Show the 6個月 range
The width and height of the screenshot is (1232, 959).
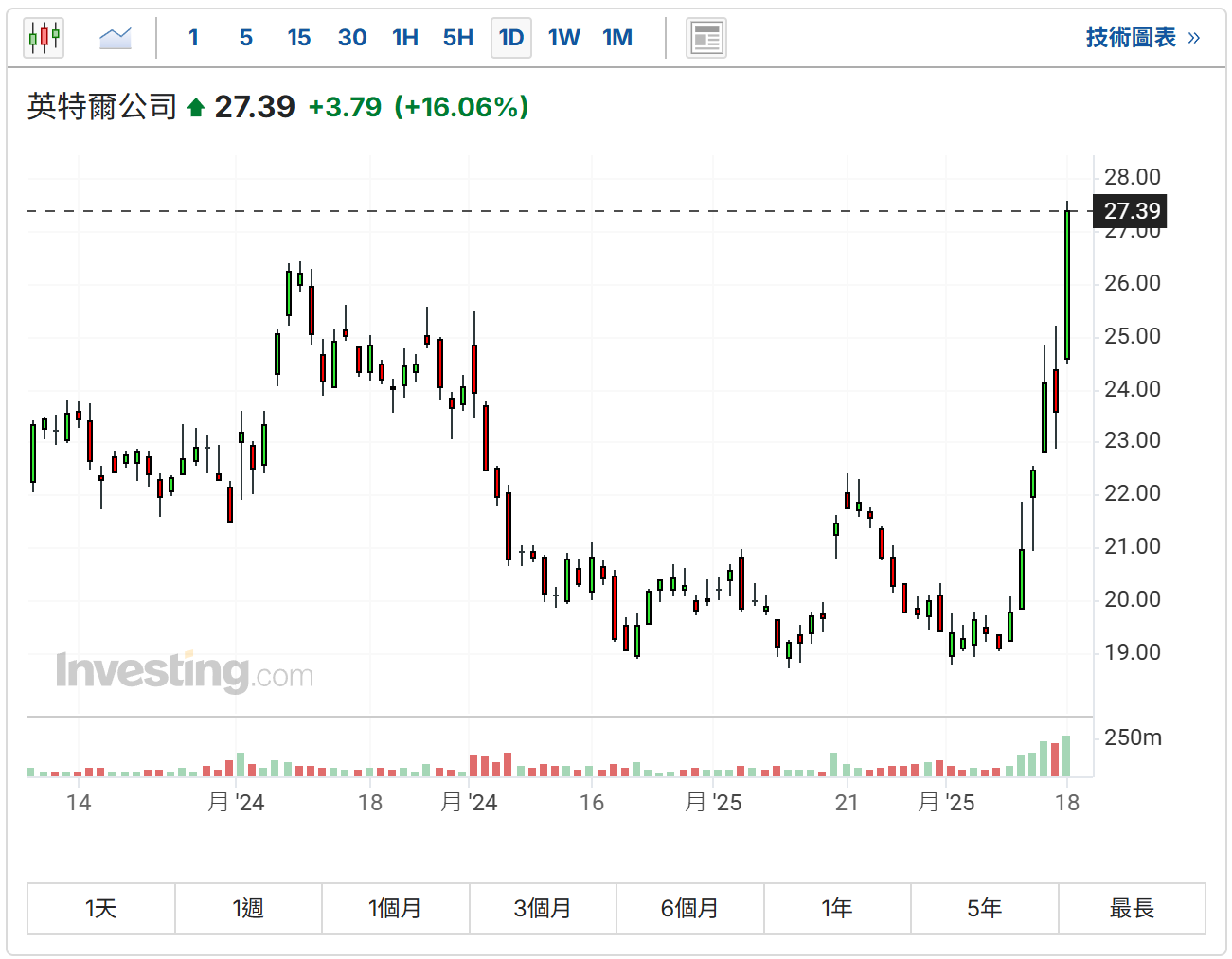[690, 909]
